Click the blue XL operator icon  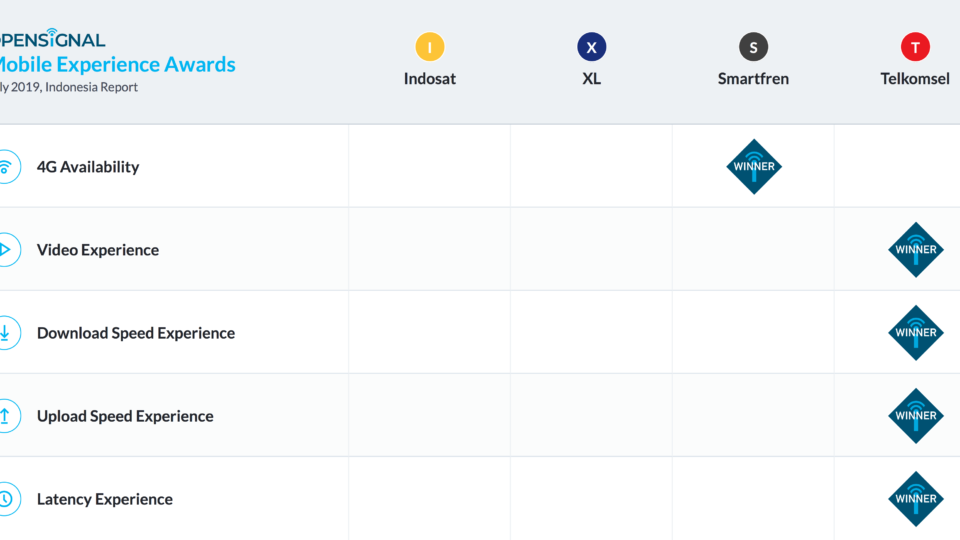[592, 47]
